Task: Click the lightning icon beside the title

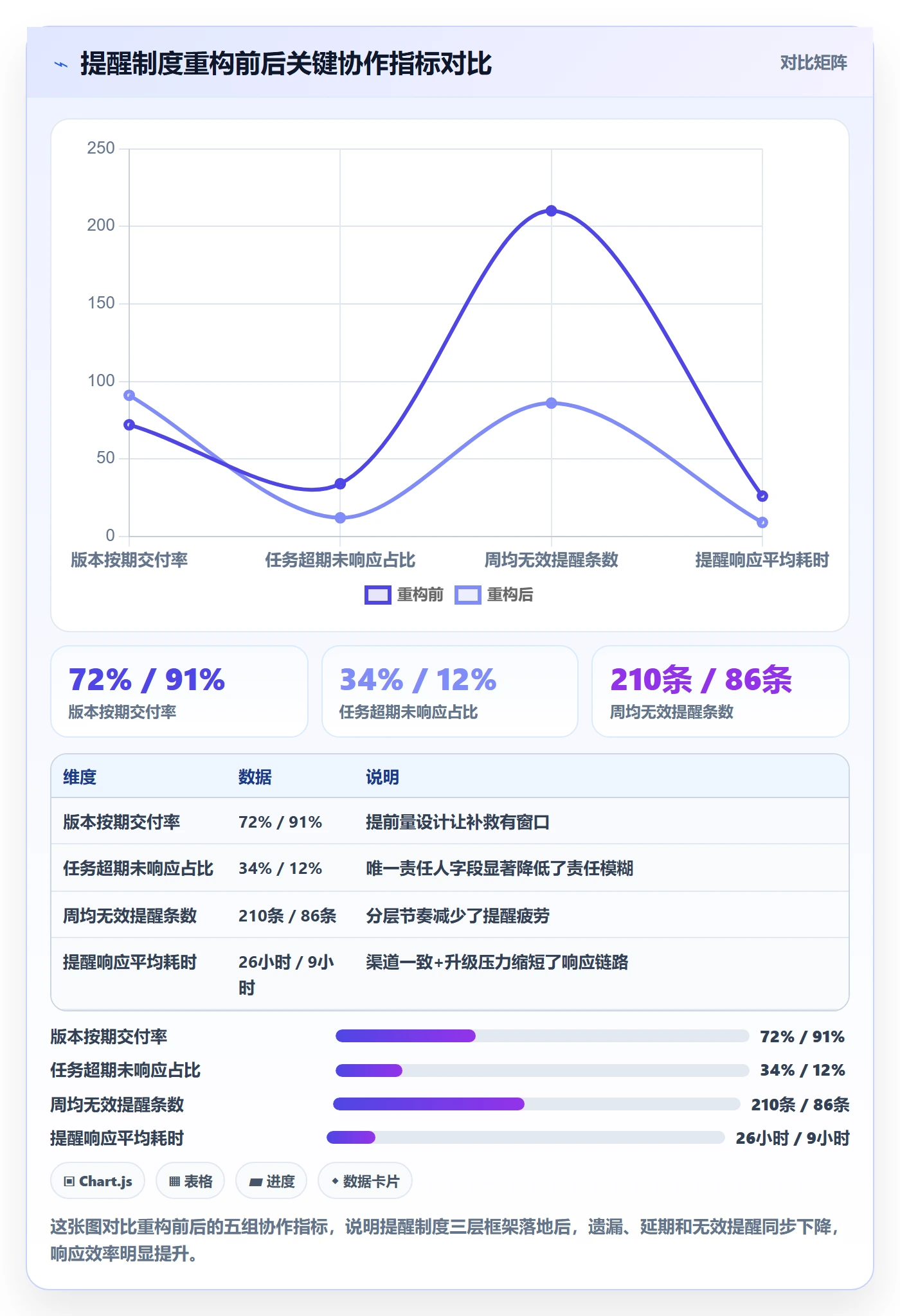Action: point(61,64)
